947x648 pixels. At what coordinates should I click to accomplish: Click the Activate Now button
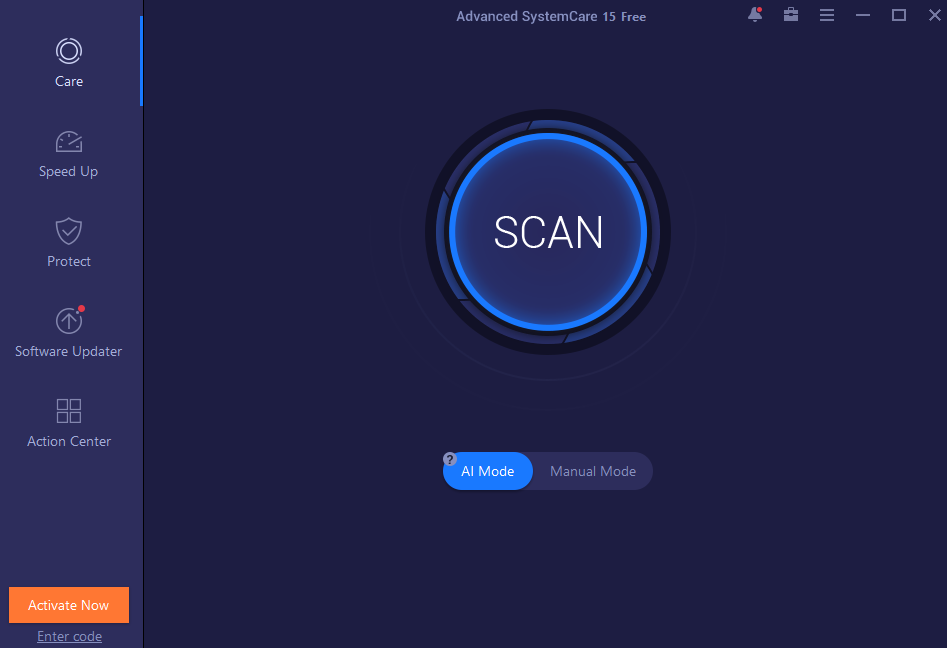click(69, 605)
